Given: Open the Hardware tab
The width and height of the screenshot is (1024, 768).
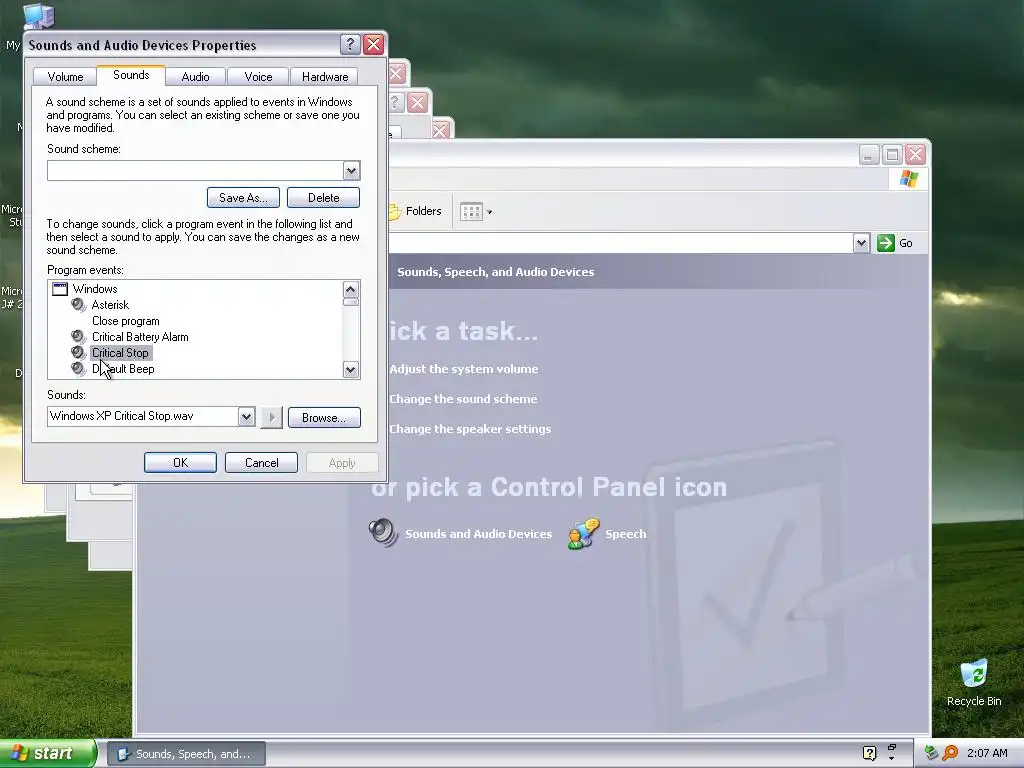Looking at the screenshot, I should [x=325, y=77].
